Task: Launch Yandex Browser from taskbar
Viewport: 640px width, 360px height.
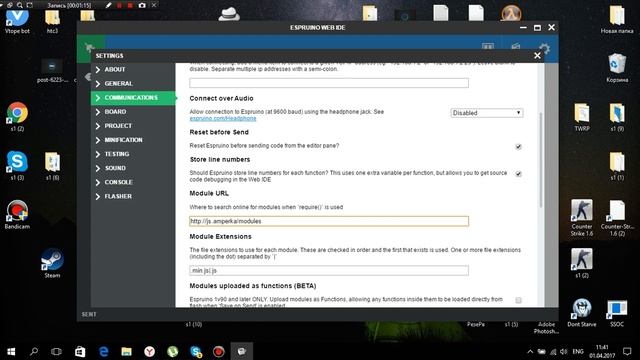Action: coord(149,351)
